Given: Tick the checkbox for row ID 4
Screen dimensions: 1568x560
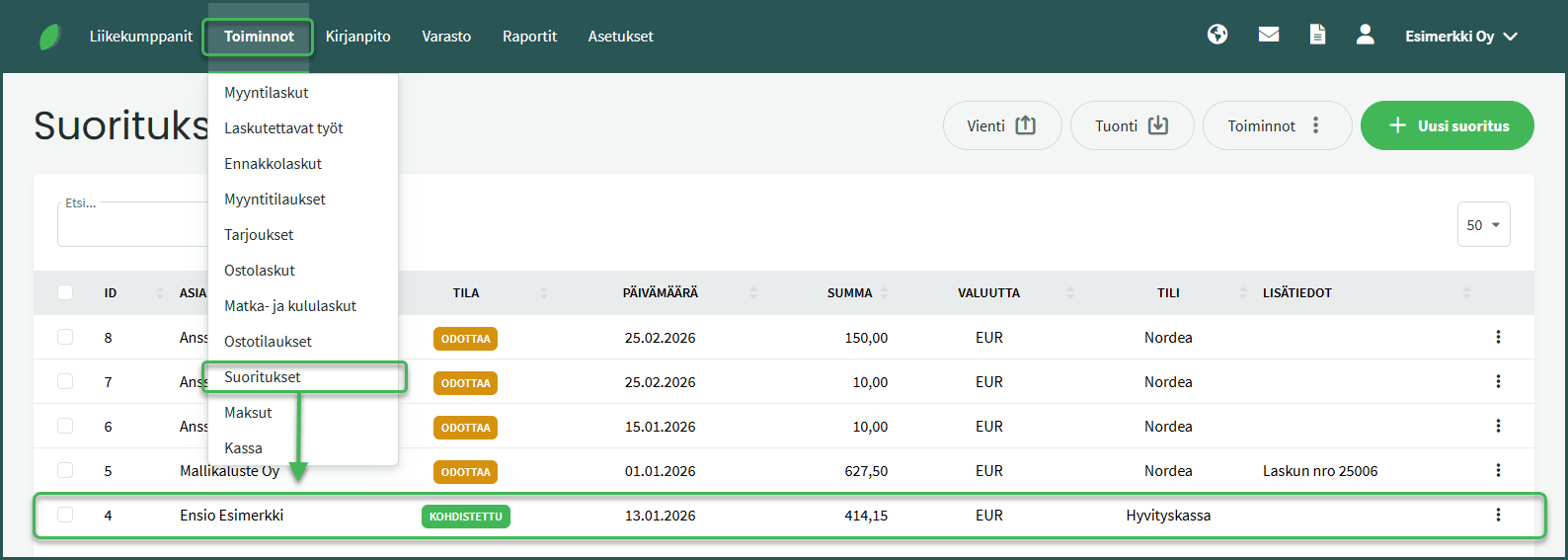Looking at the screenshot, I should 65,515.
